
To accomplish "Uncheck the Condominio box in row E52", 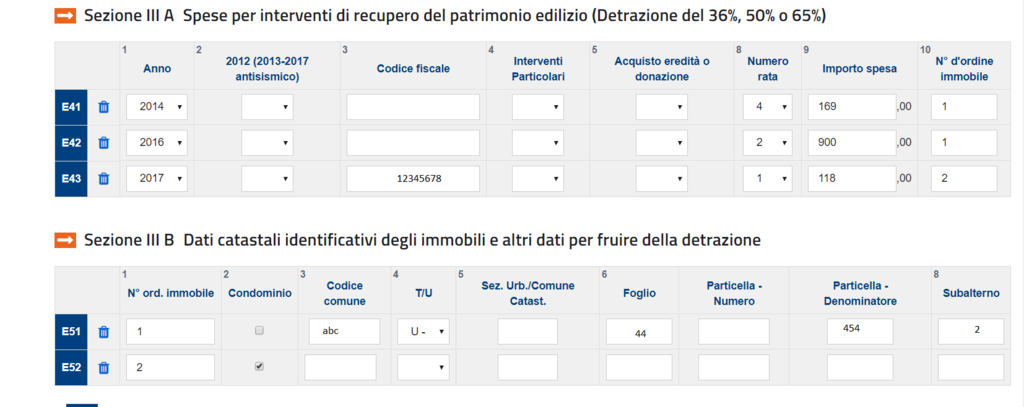I will (x=259, y=367).
